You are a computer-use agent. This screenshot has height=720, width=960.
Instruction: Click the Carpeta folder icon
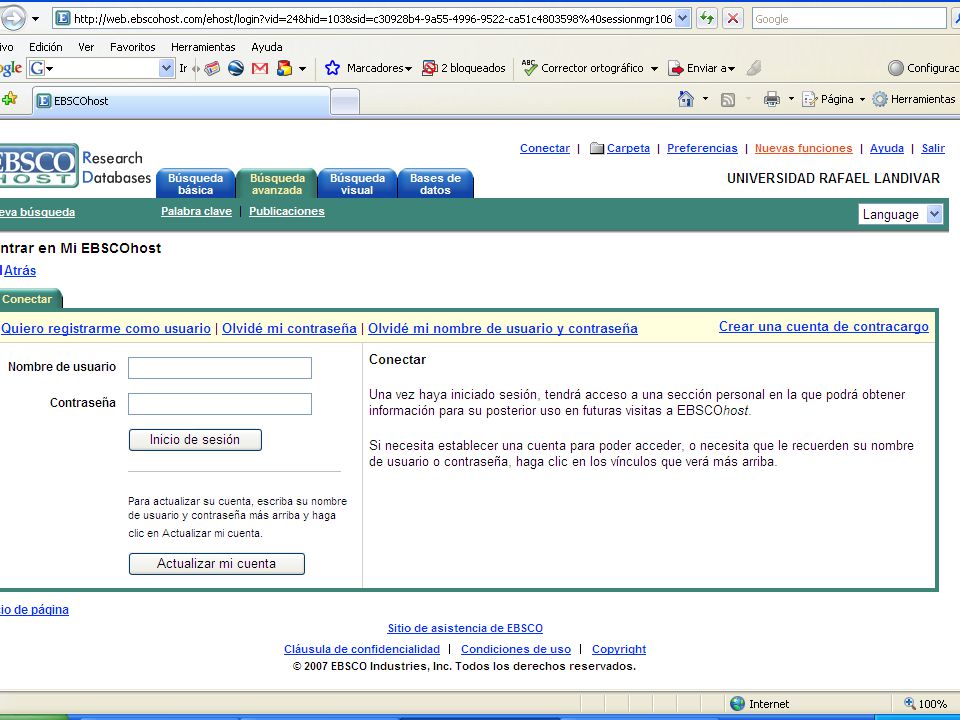coord(596,148)
